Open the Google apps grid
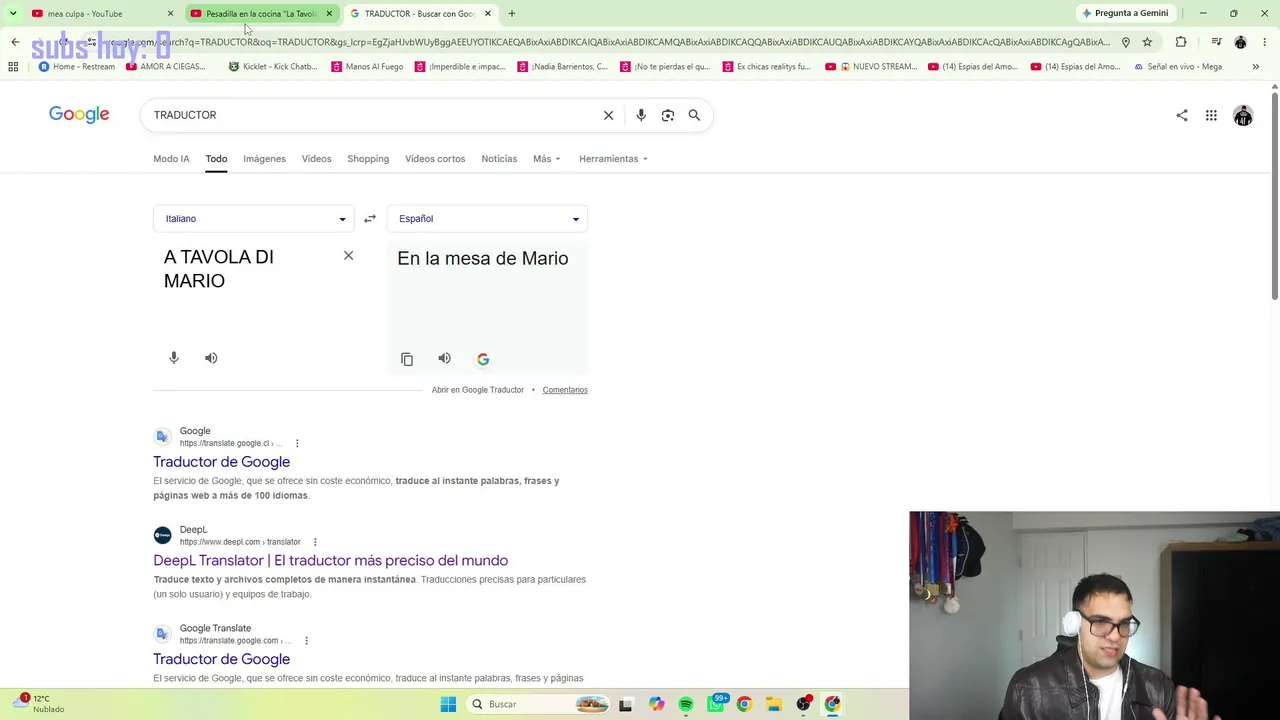 [1211, 115]
